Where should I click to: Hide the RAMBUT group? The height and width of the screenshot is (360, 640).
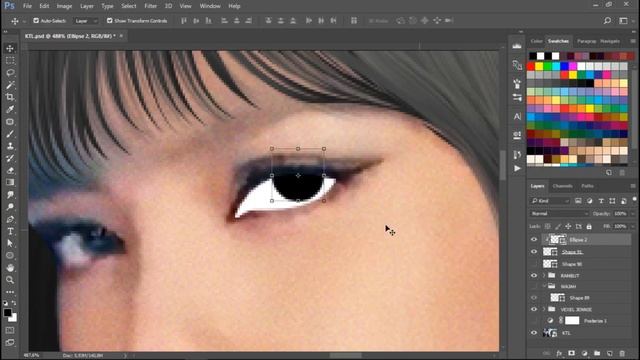(534, 276)
